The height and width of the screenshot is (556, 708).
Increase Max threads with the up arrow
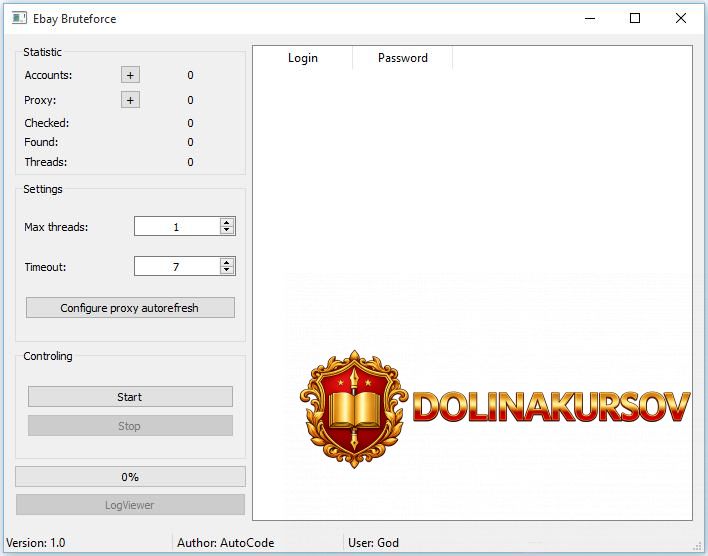point(227,223)
